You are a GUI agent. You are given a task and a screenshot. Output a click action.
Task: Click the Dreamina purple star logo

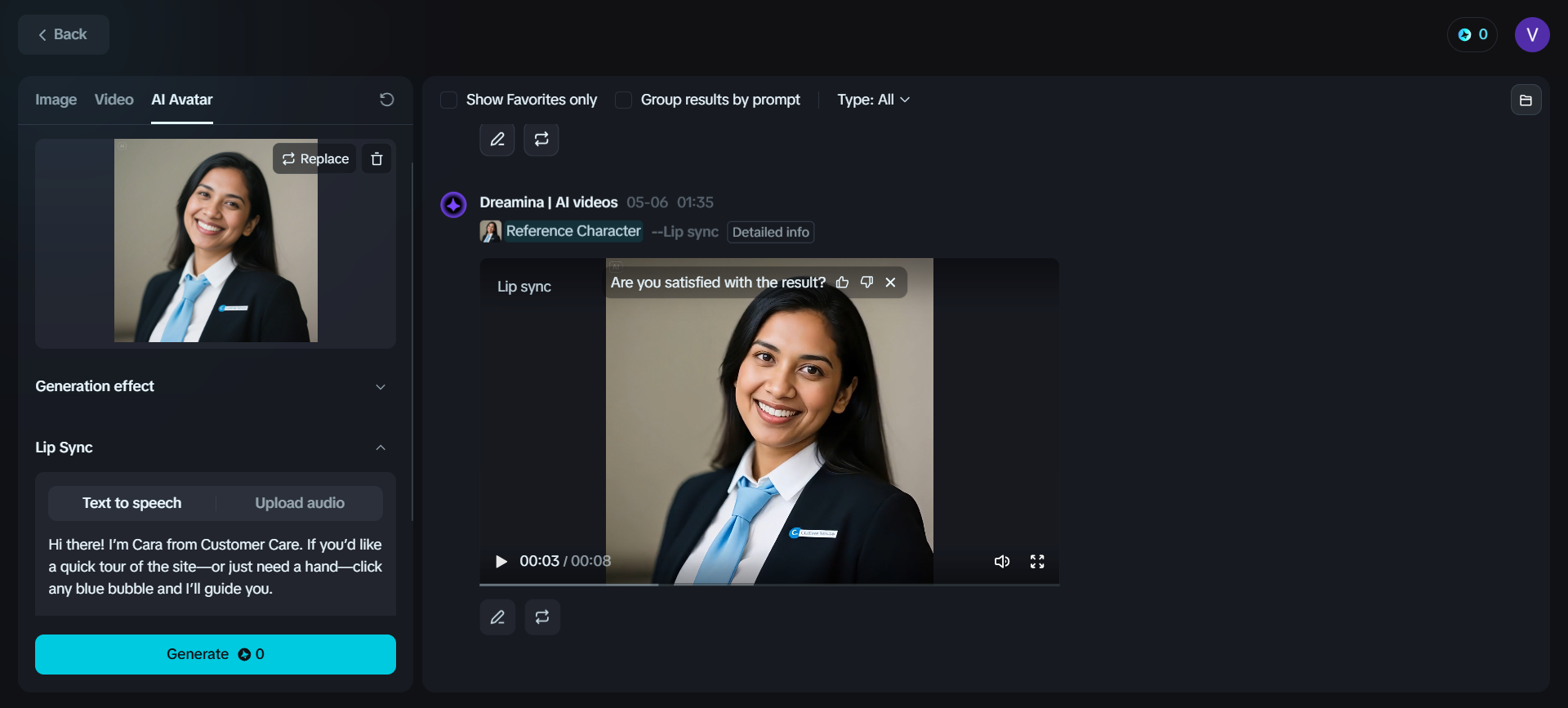pyautogui.click(x=453, y=204)
